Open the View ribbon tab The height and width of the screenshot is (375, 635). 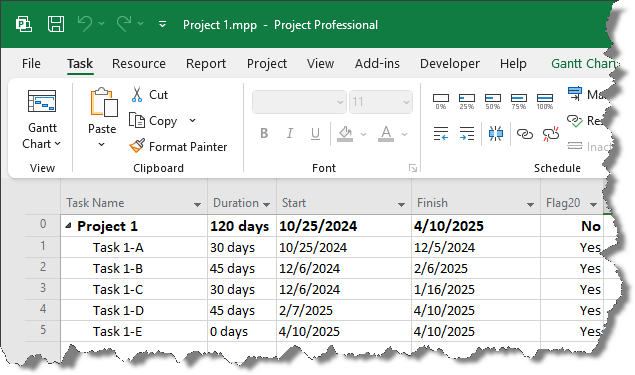pyautogui.click(x=320, y=64)
